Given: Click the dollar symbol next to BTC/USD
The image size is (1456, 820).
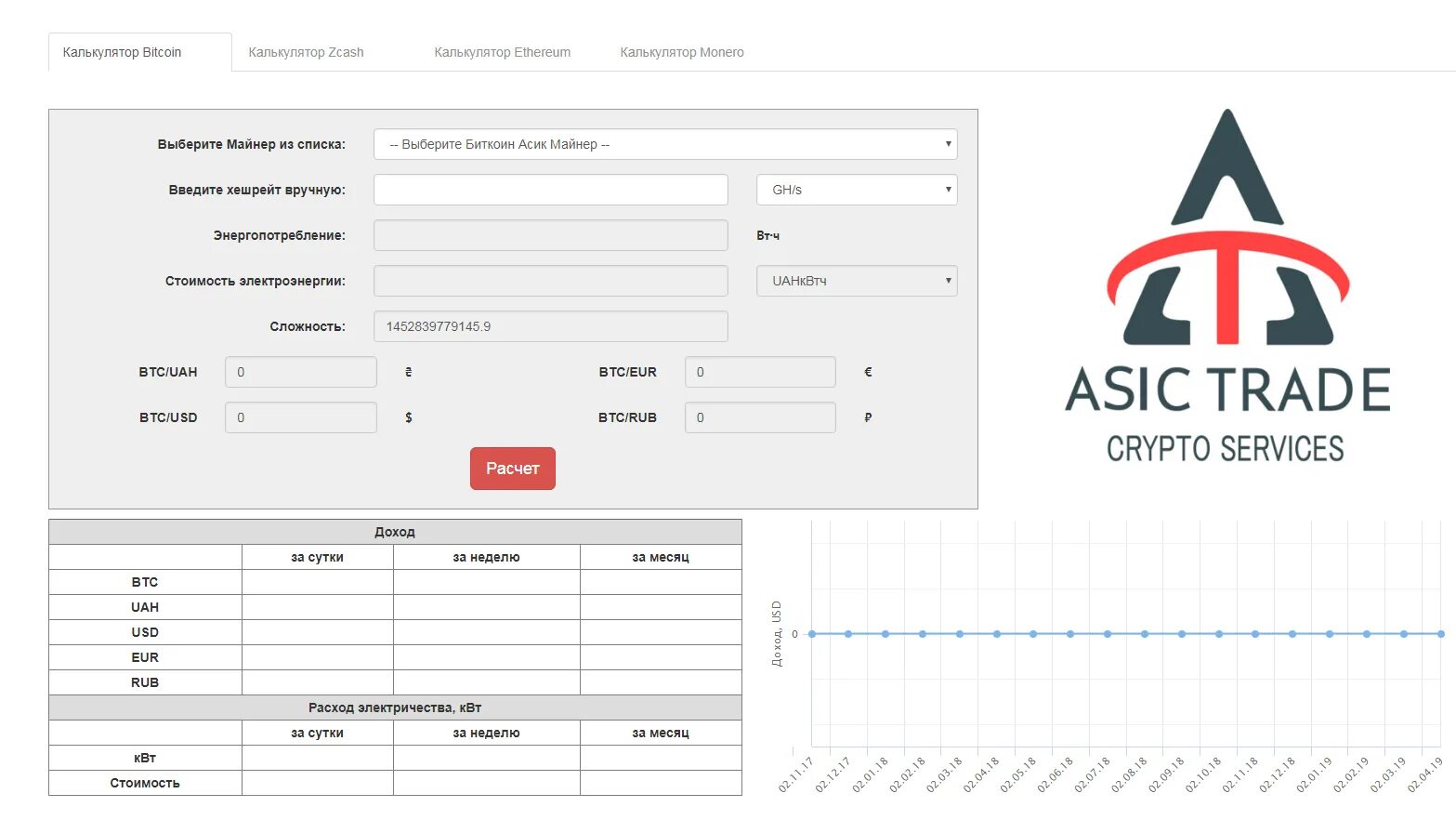Looking at the screenshot, I should [409, 417].
